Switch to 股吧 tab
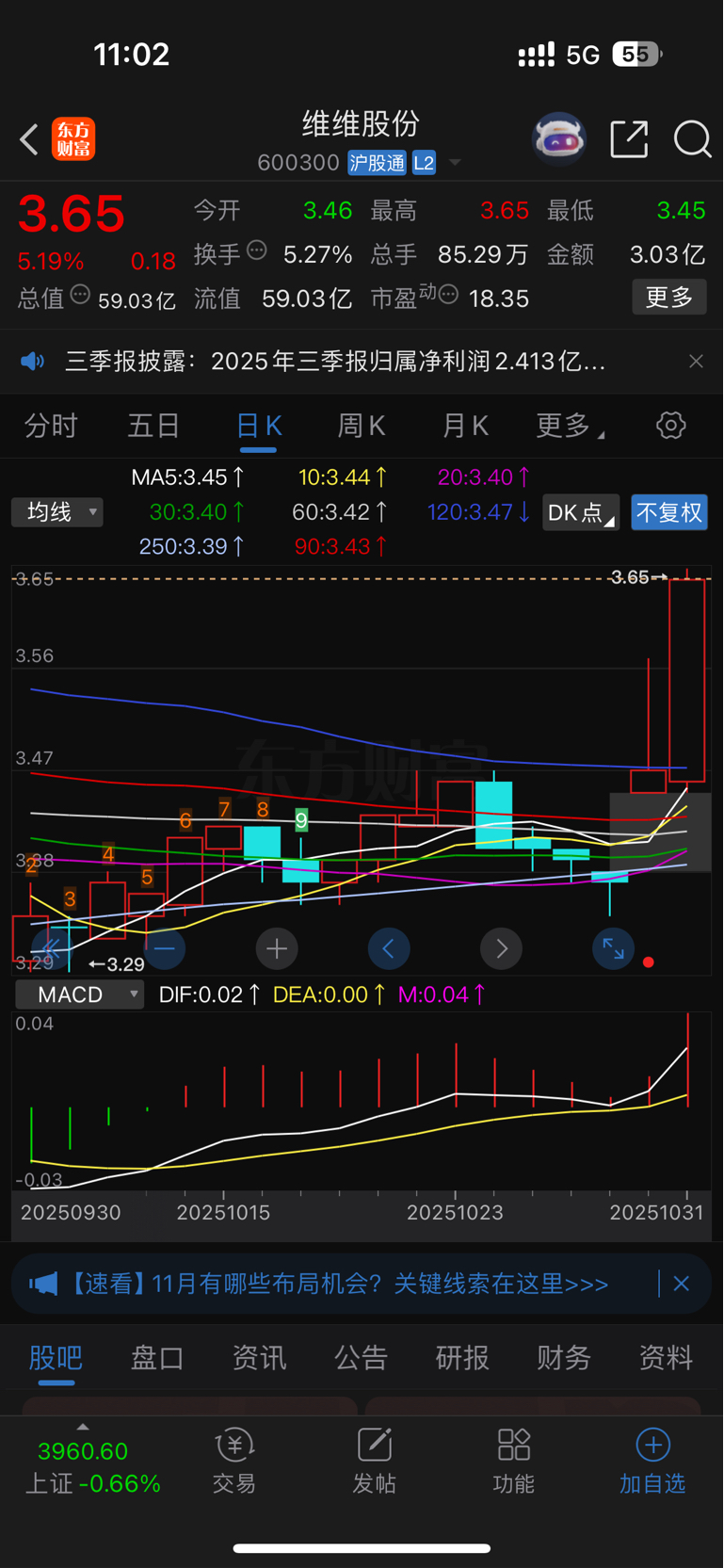Screen dimensions: 724x1568 coord(56,1358)
